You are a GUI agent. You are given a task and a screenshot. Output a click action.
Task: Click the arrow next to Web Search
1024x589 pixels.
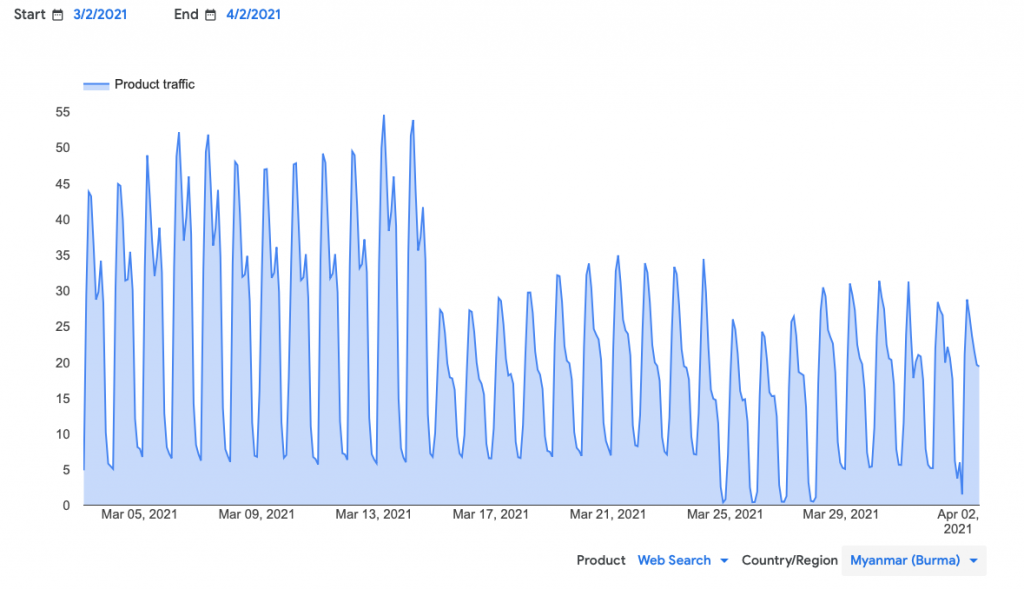[x=724, y=561]
